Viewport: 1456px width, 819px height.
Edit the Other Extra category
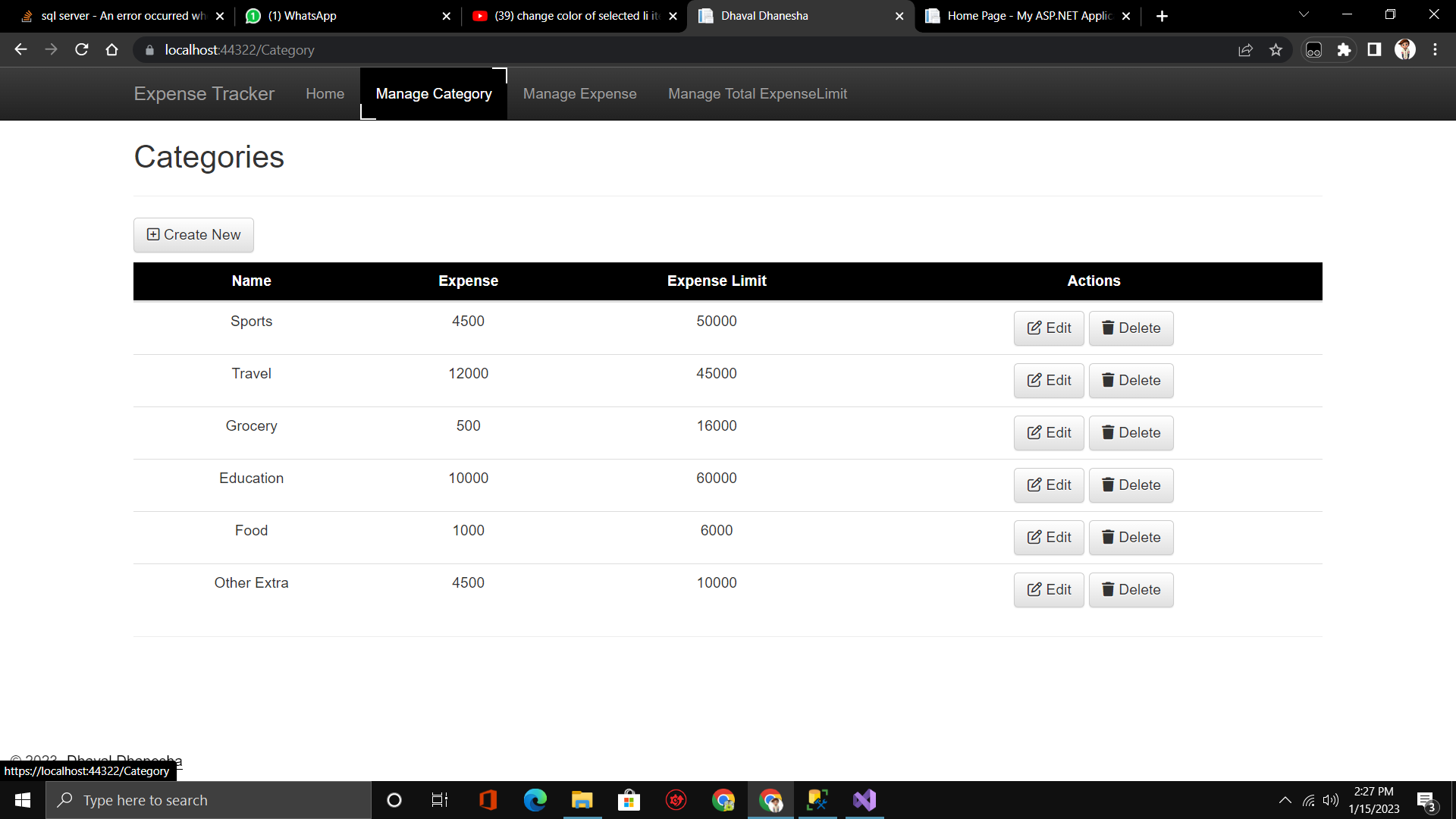(1048, 589)
